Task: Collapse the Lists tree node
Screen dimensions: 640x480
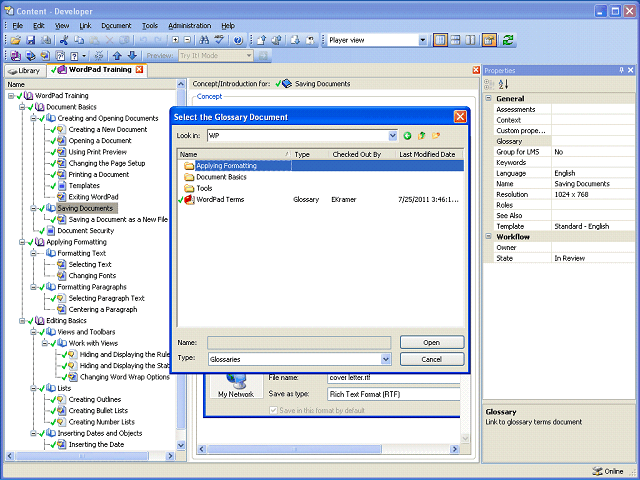Action: (x=33, y=388)
